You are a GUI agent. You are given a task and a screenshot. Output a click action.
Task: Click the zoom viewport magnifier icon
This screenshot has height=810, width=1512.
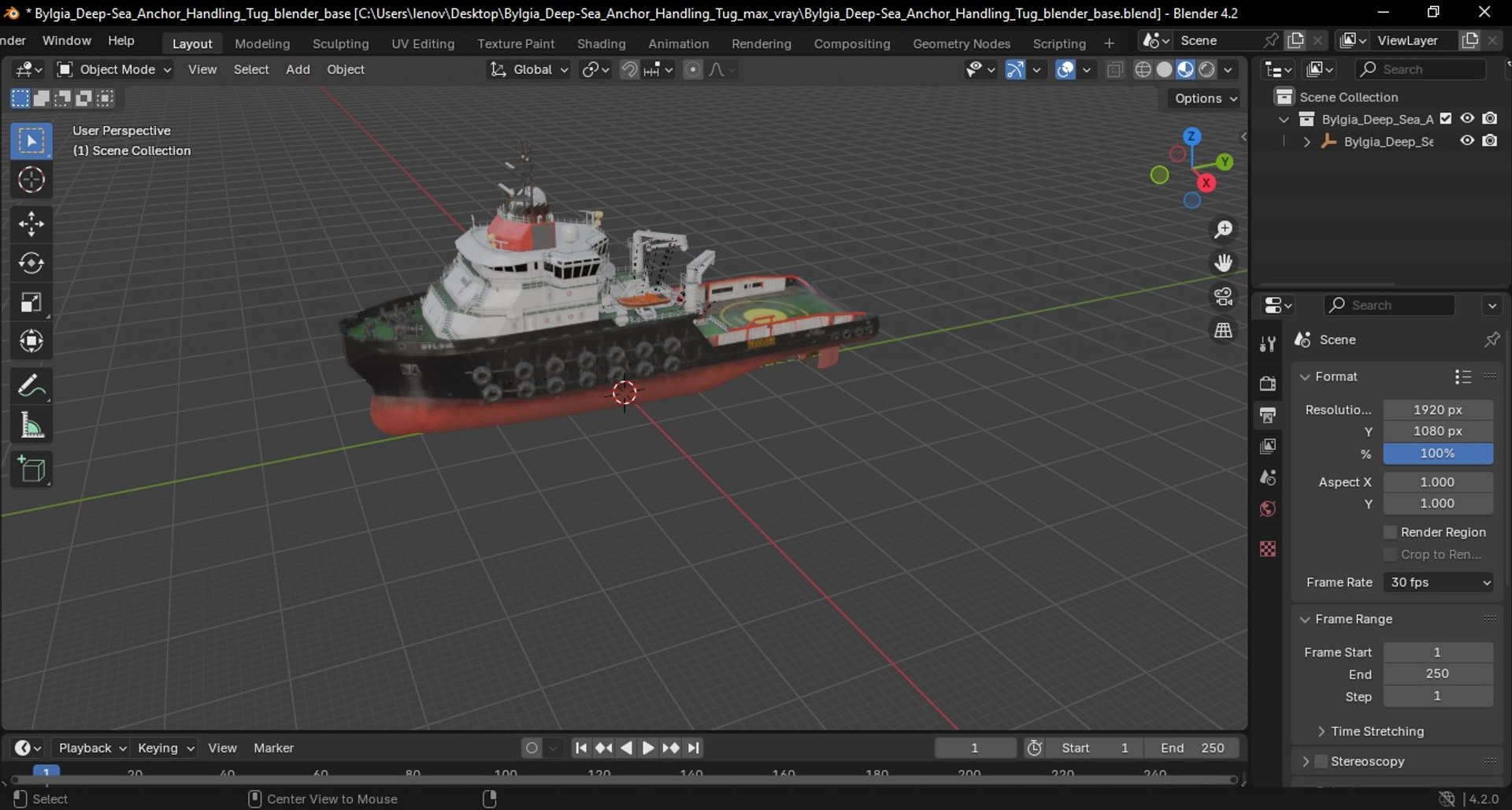coord(1223,229)
